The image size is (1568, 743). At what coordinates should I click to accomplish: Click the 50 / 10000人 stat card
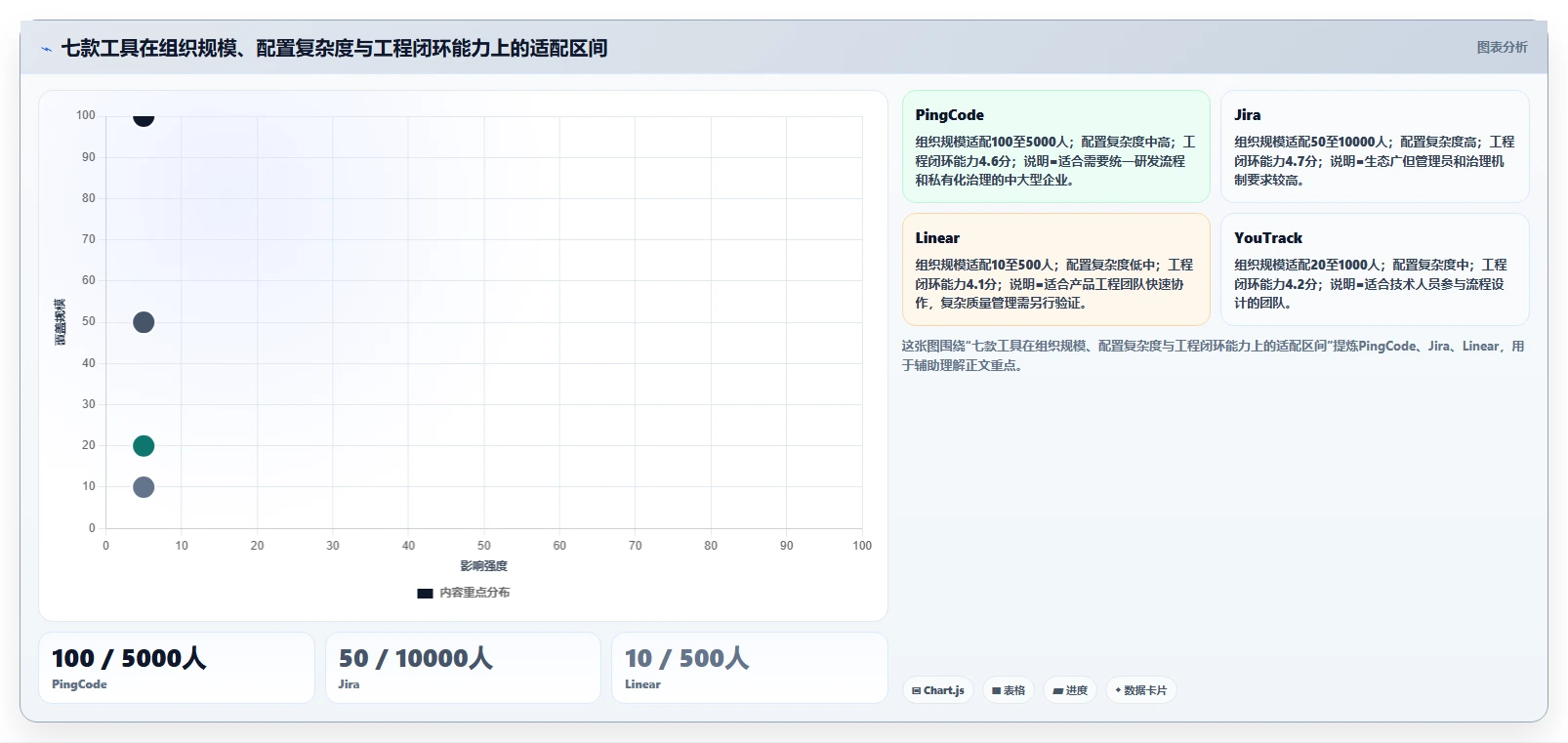pyautogui.click(x=463, y=668)
